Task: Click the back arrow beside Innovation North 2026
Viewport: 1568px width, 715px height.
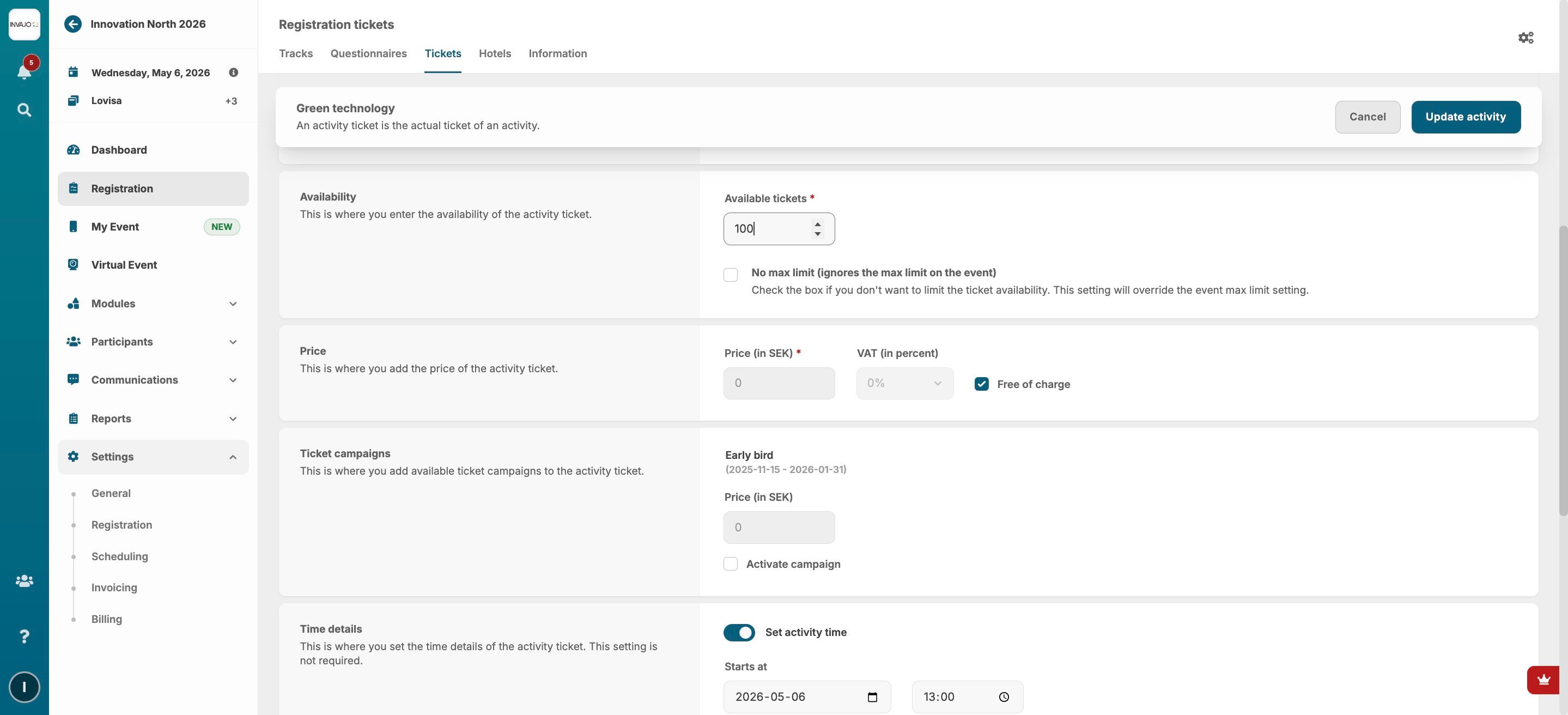Action: click(x=73, y=25)
